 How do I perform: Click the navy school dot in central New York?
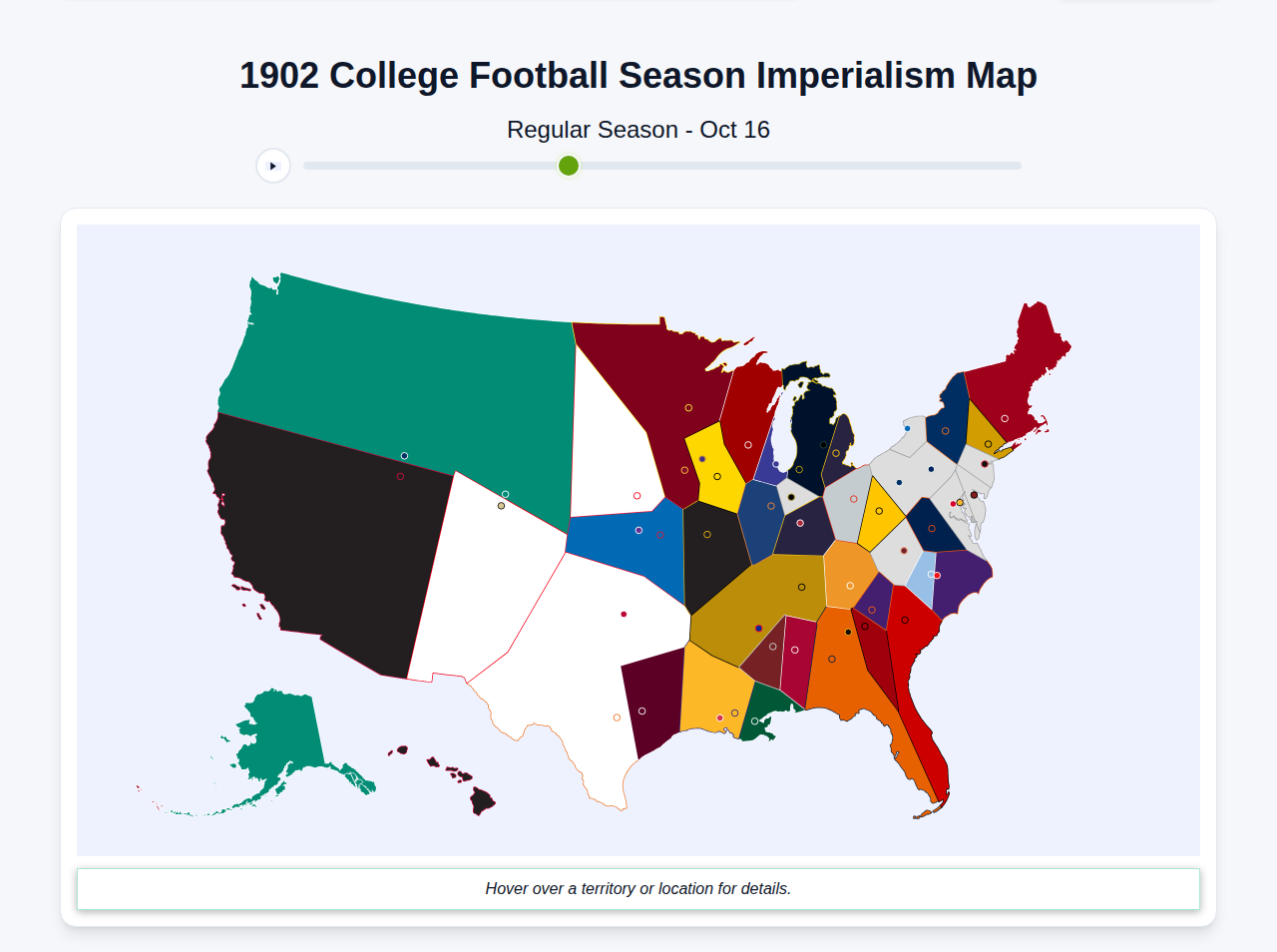930,468
